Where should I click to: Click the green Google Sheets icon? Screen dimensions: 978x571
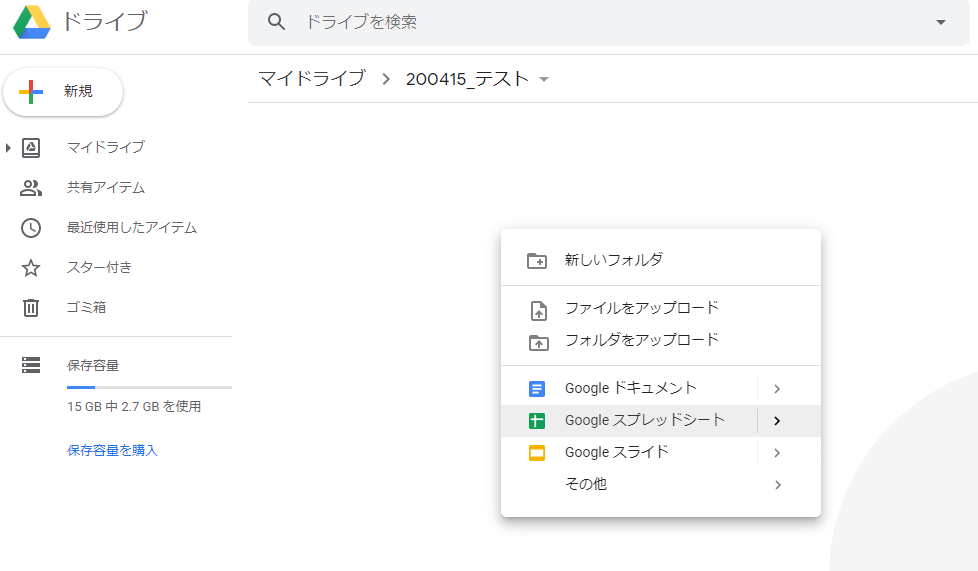point(536,421)
